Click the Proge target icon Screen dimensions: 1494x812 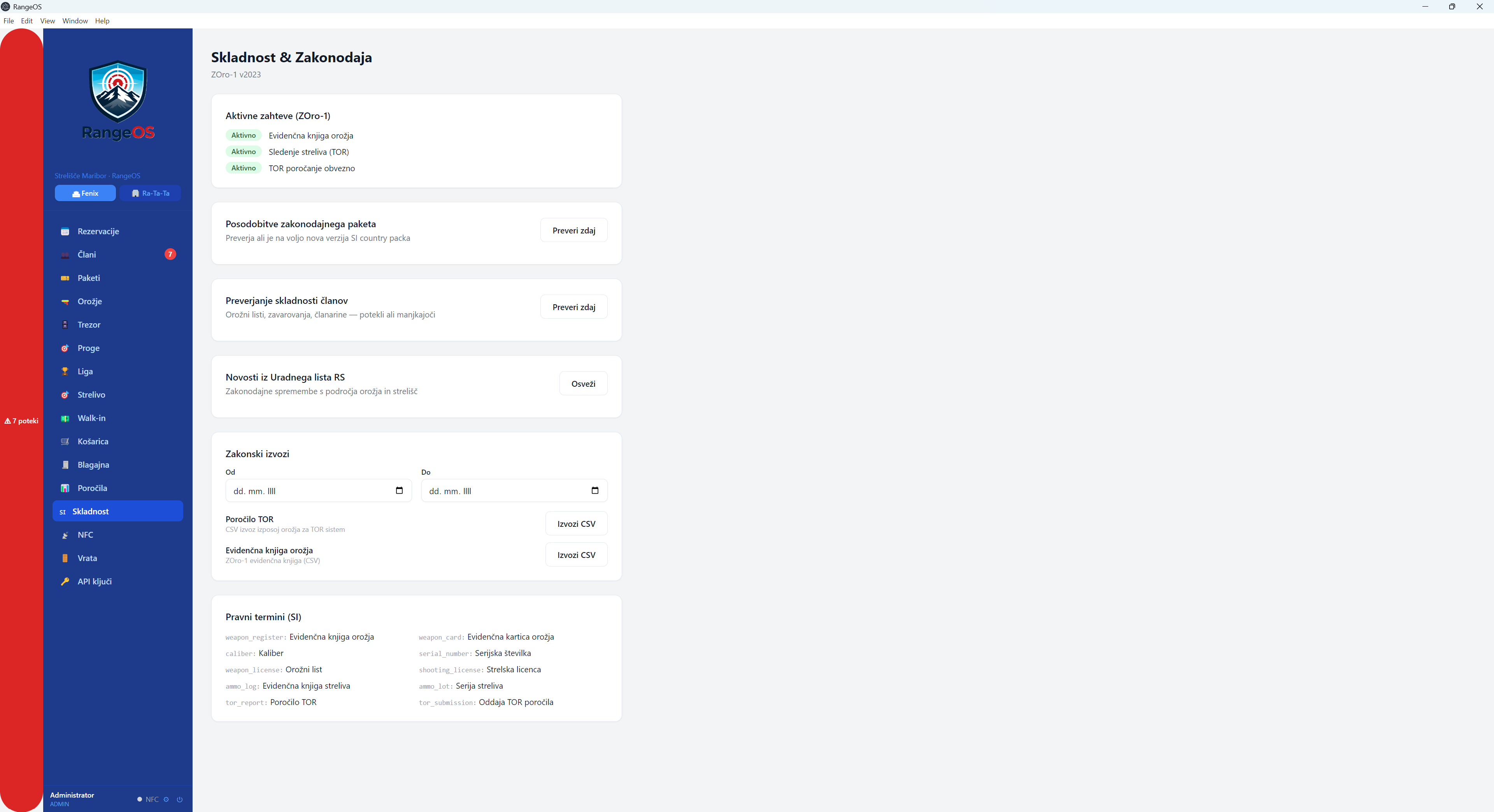tap(65, 348)
